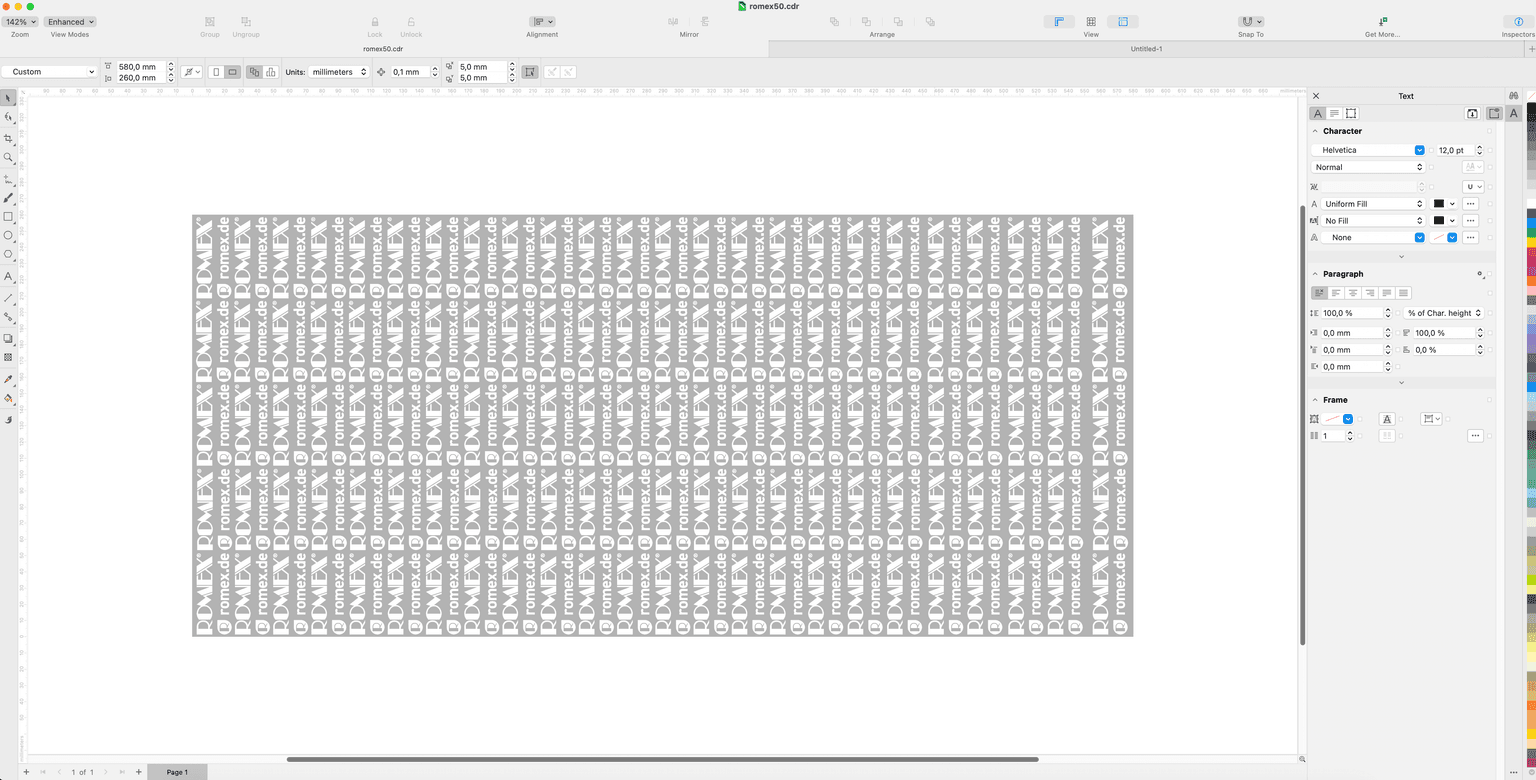Collapse the Character section
This screenshot has height=780, width=1536.
(1314, 131)
